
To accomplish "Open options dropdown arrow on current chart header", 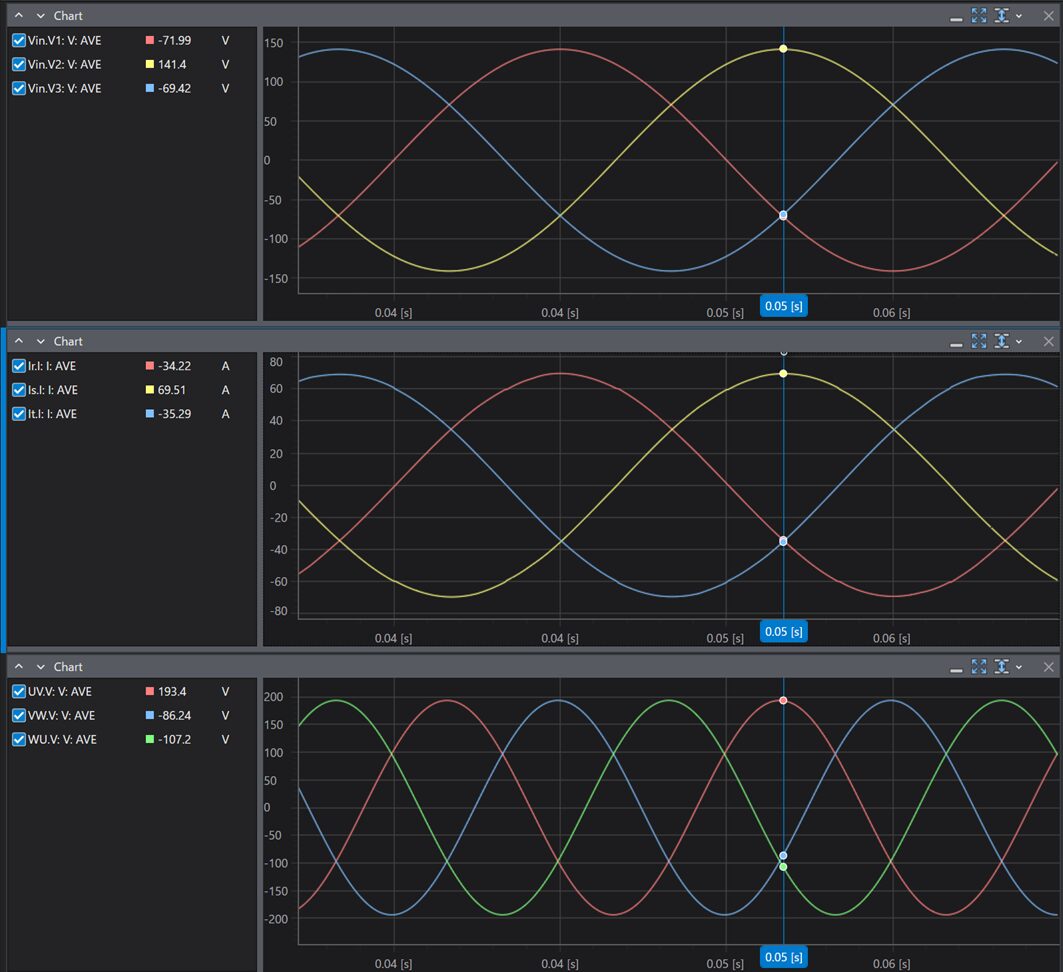I will click(x=1019, y=342).
